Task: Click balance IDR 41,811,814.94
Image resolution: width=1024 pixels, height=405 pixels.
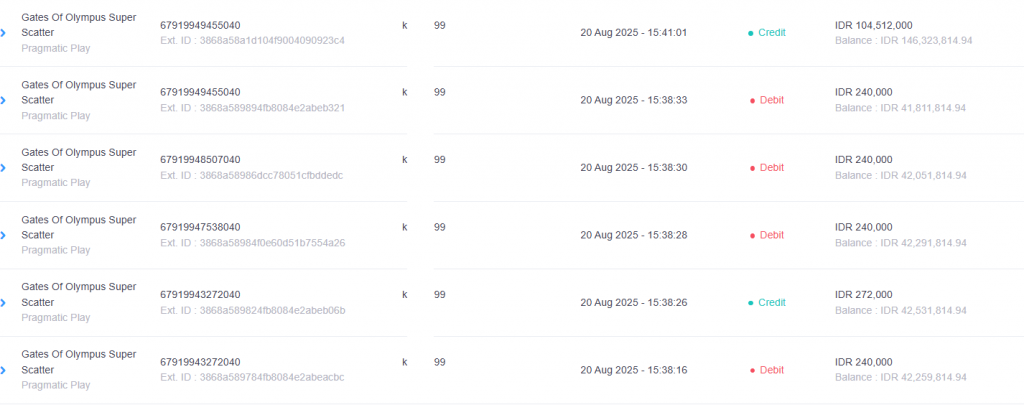Action: click(901, 108)
